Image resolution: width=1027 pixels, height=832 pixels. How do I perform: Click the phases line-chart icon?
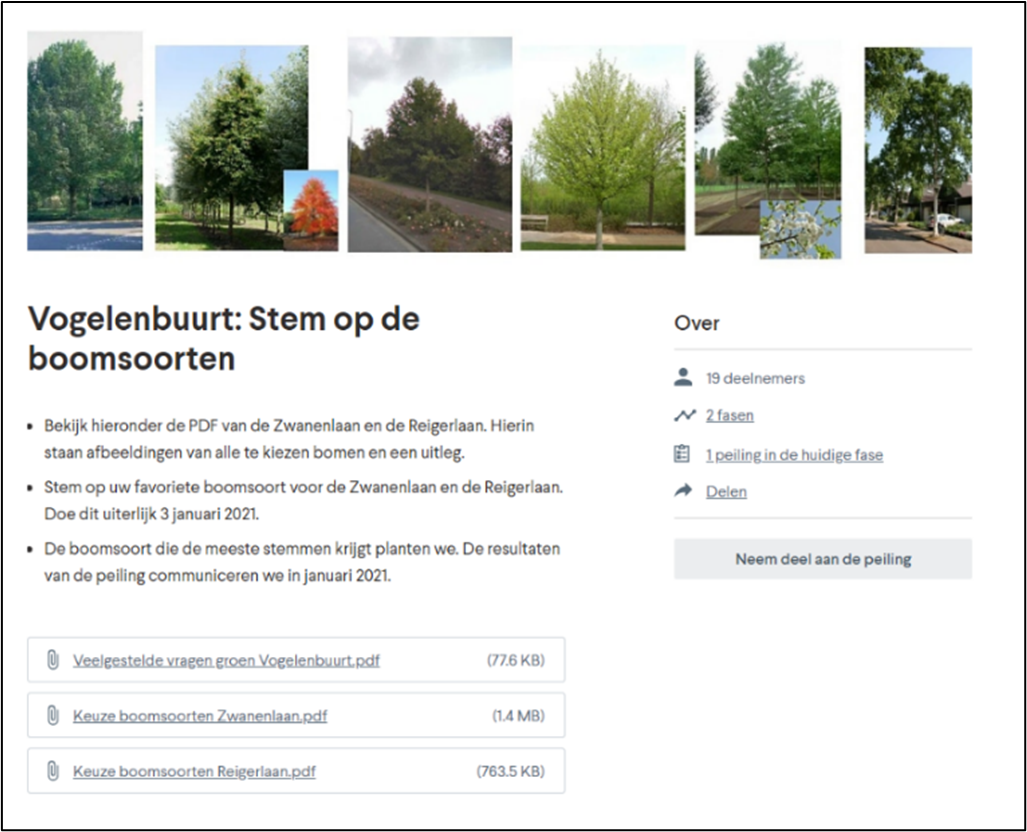(x=684, y=414)
